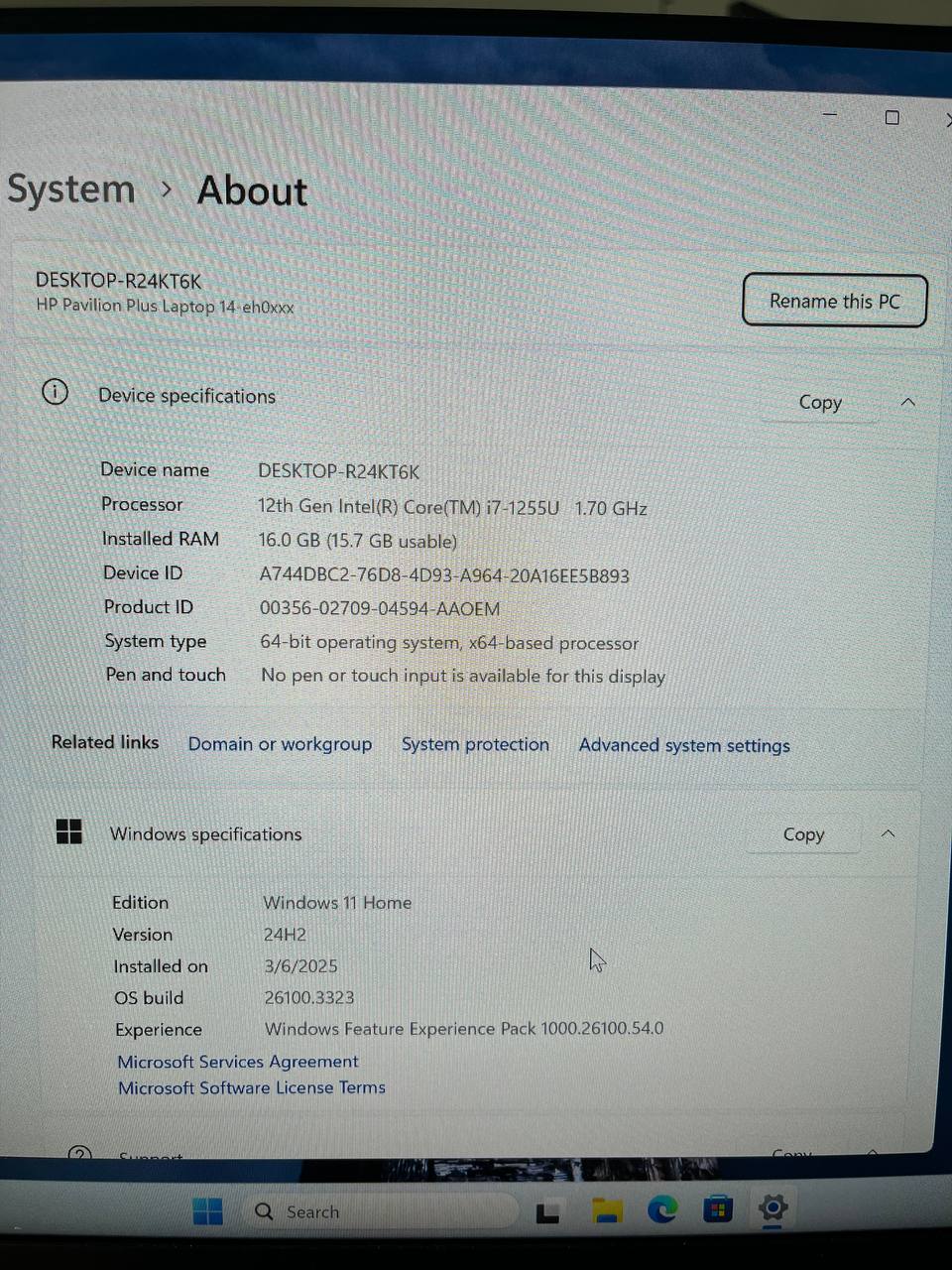The height and width of the screenshot is (1270, 952).
Task: Maximize the Settings window
Action: point(892,117)
